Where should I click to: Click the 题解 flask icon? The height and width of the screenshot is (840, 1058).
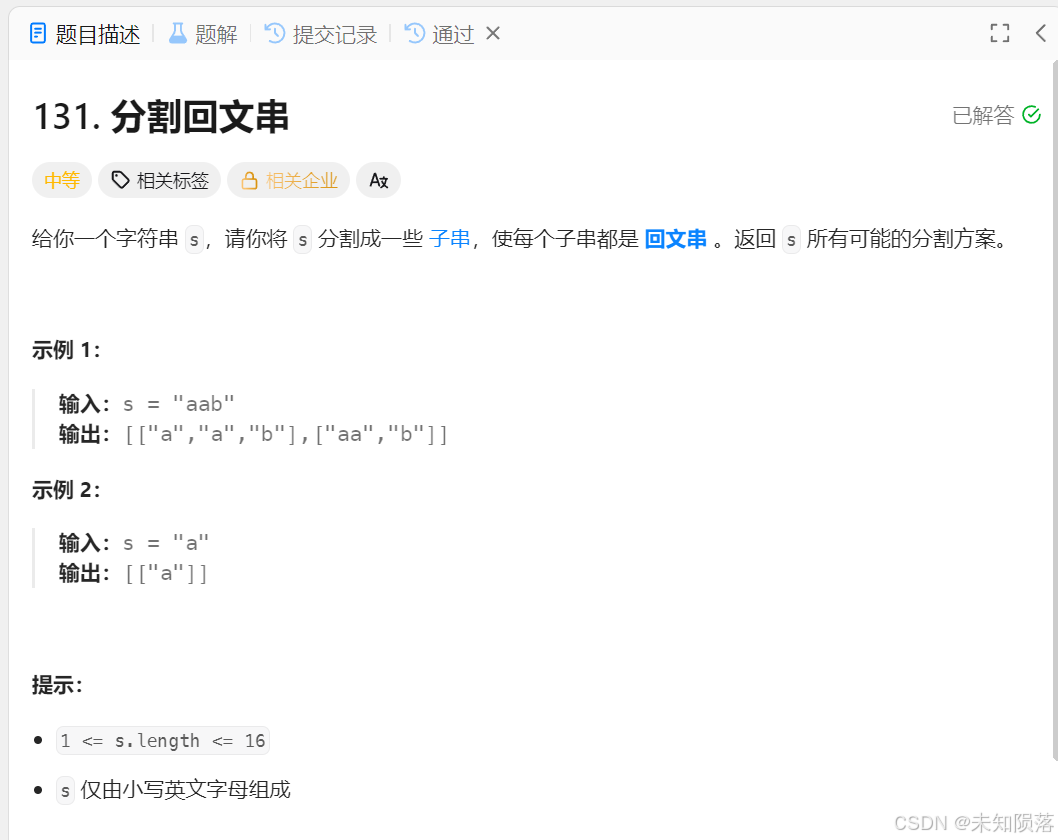(x=177, y=33)
